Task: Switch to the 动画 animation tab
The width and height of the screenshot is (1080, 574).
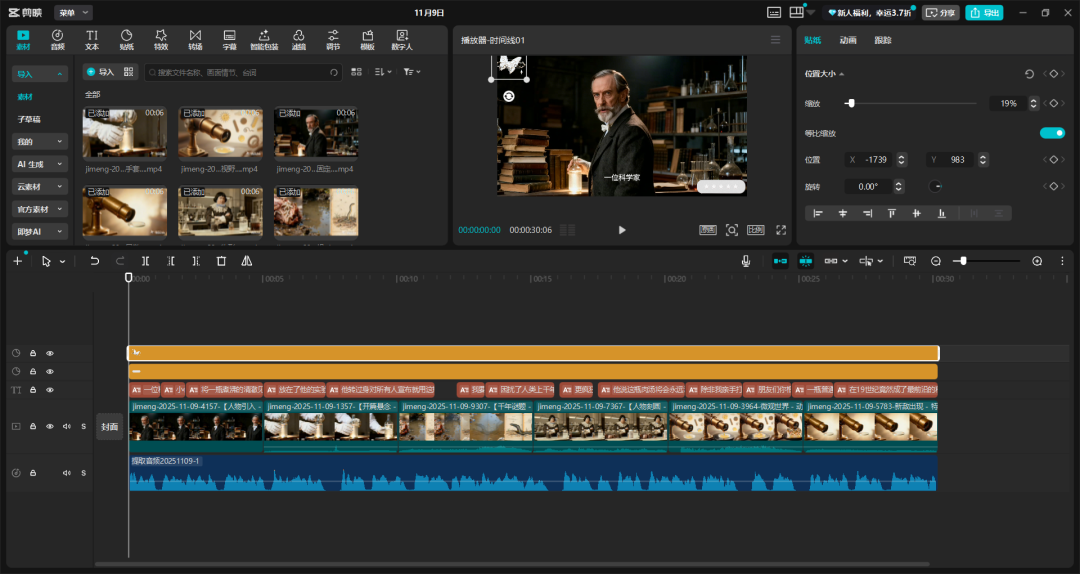Action: click(848, 40)
